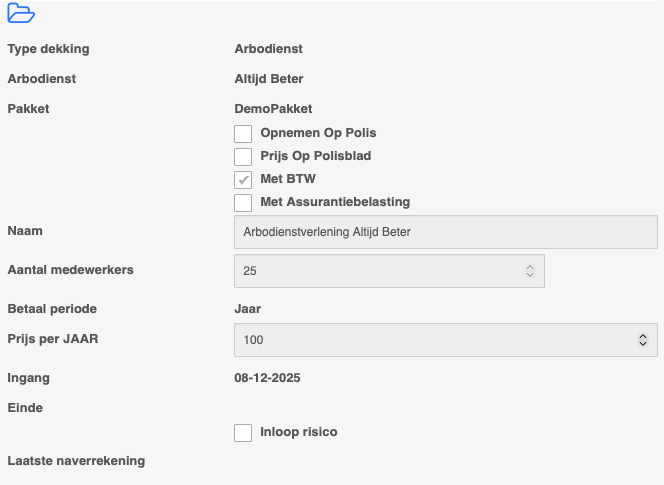The height and width of the screenshot is (485, 664).
Task: Enable the Inloop risico checkbox
Action: tap(243, 433)
